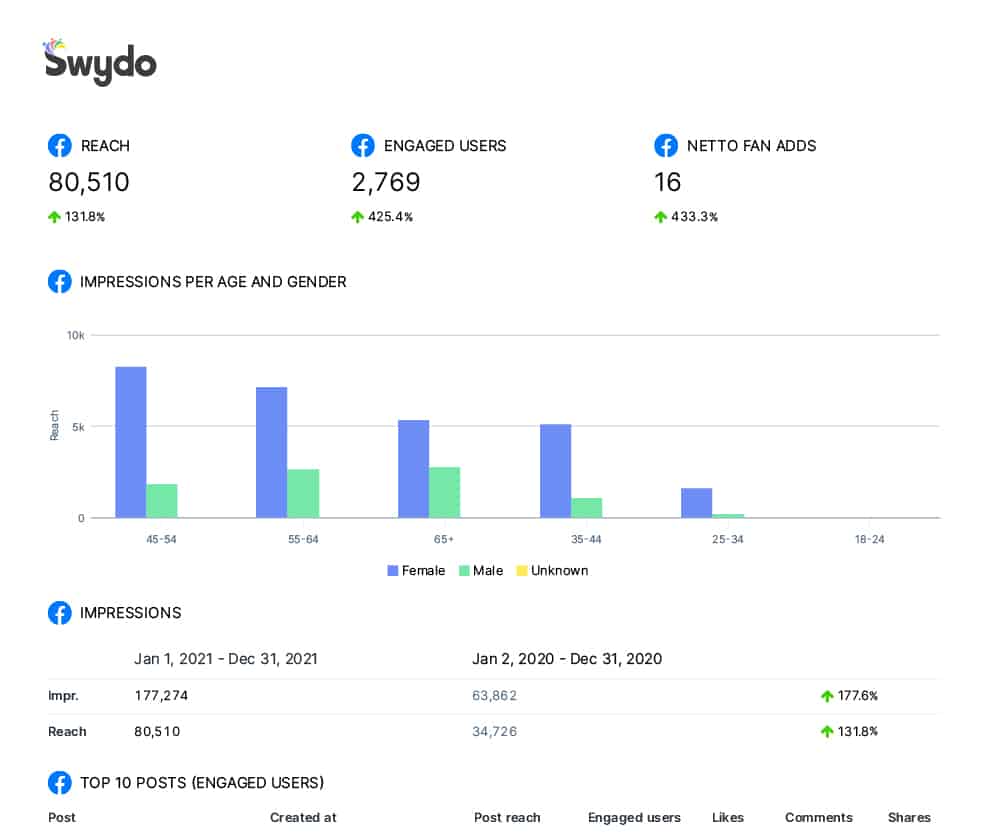Click the green arrow beside 177.6% in Impr. row
This screenshot has height=833, width=985.
(827, 695)
